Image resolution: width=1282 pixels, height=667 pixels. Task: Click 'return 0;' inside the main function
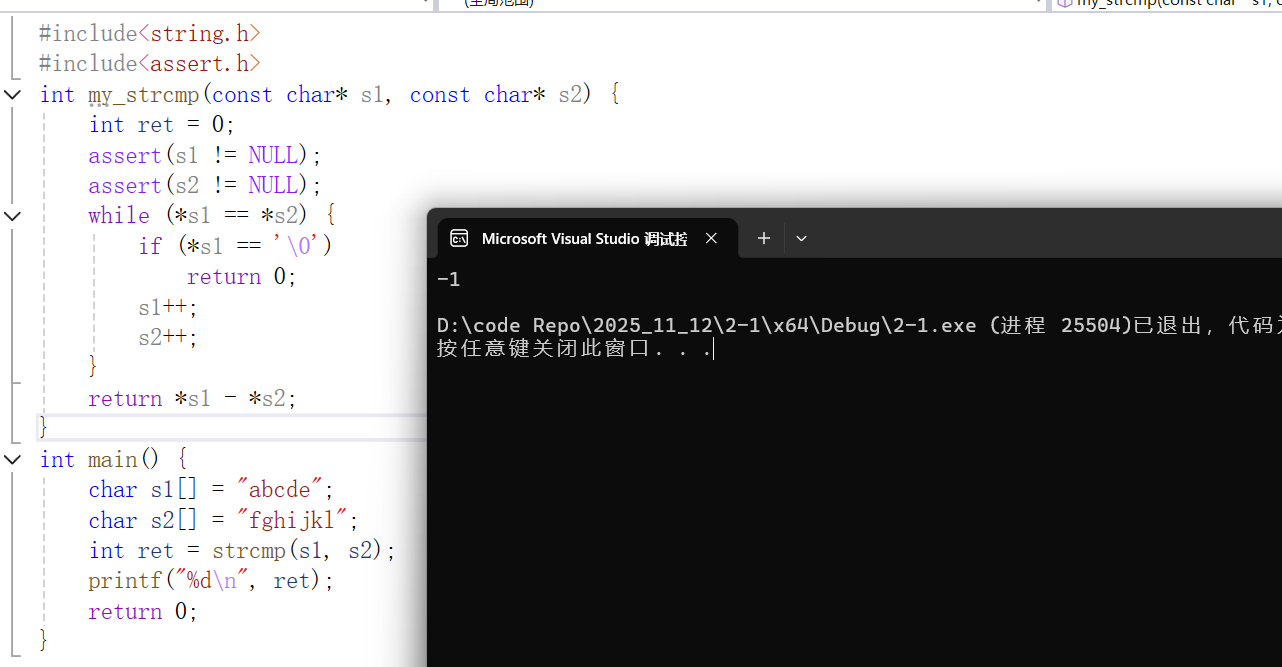[x=143, y=612]
